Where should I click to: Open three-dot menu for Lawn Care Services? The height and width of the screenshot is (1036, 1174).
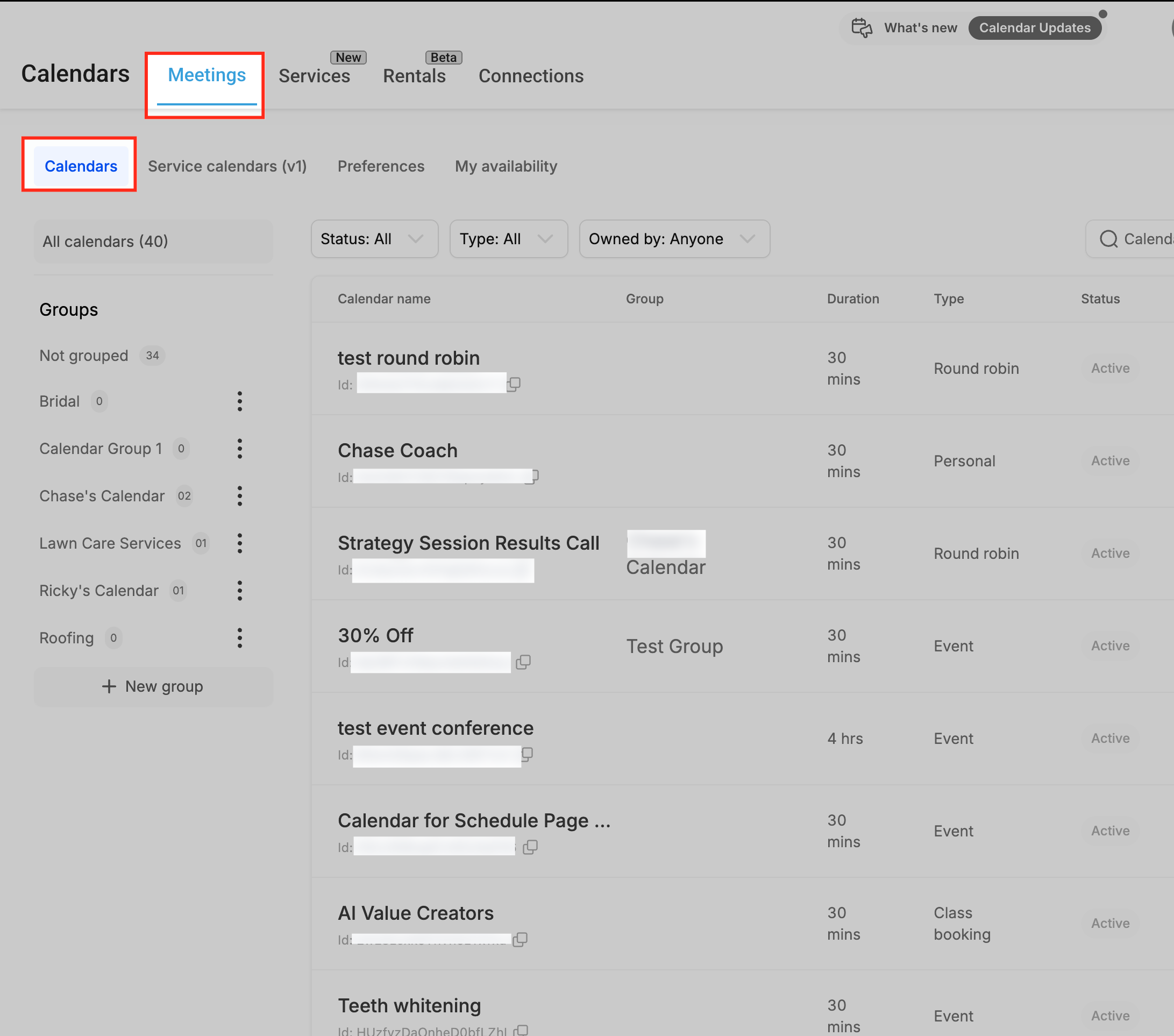239,543
